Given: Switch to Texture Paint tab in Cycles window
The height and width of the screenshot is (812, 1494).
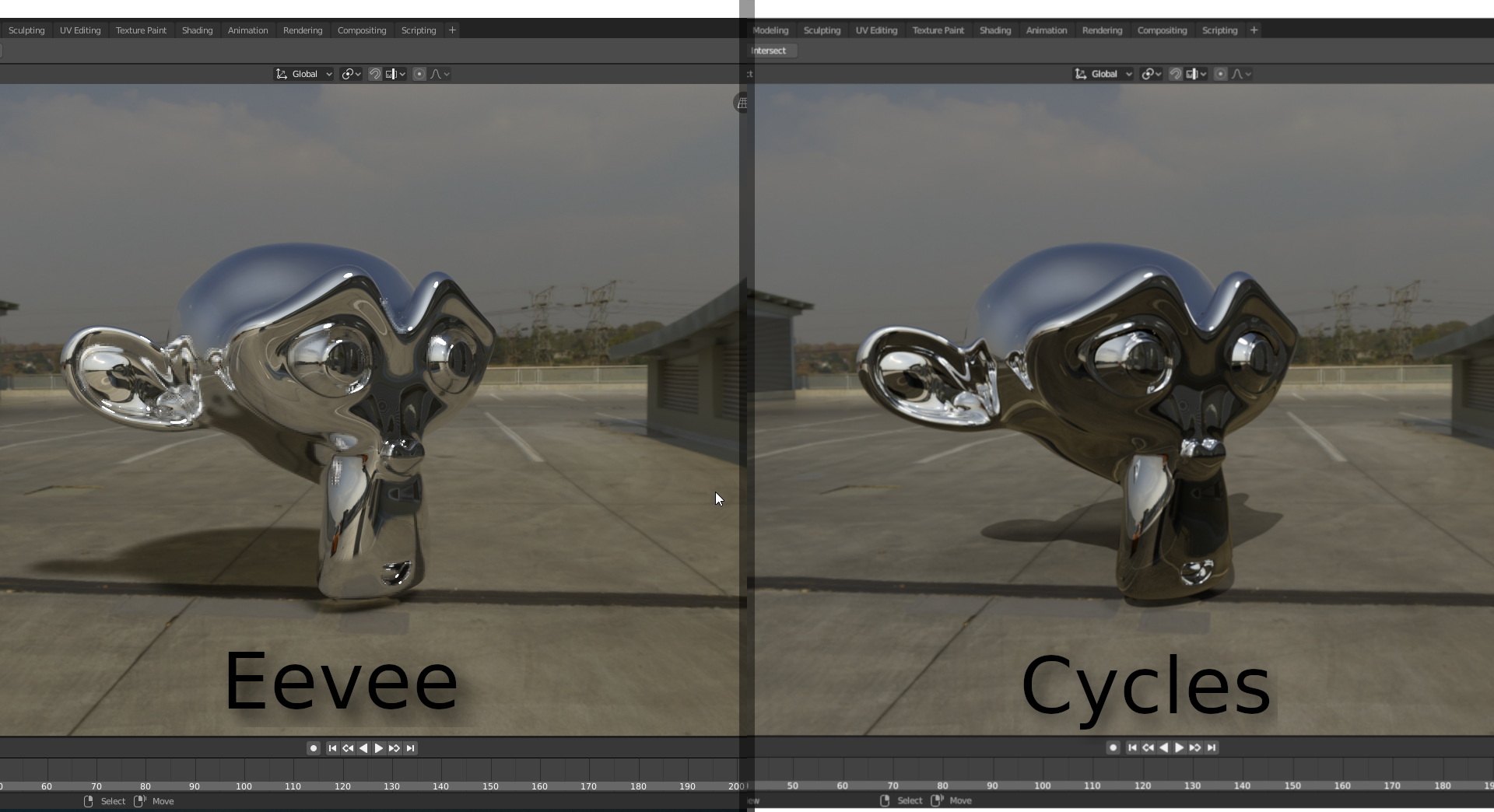Looking at the screenshot, I should (938, 30).
